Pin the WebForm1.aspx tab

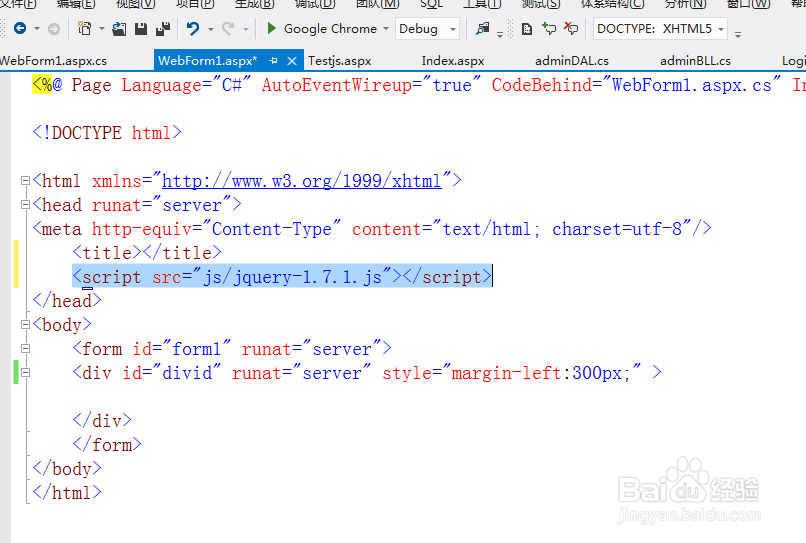click(273, 61)
